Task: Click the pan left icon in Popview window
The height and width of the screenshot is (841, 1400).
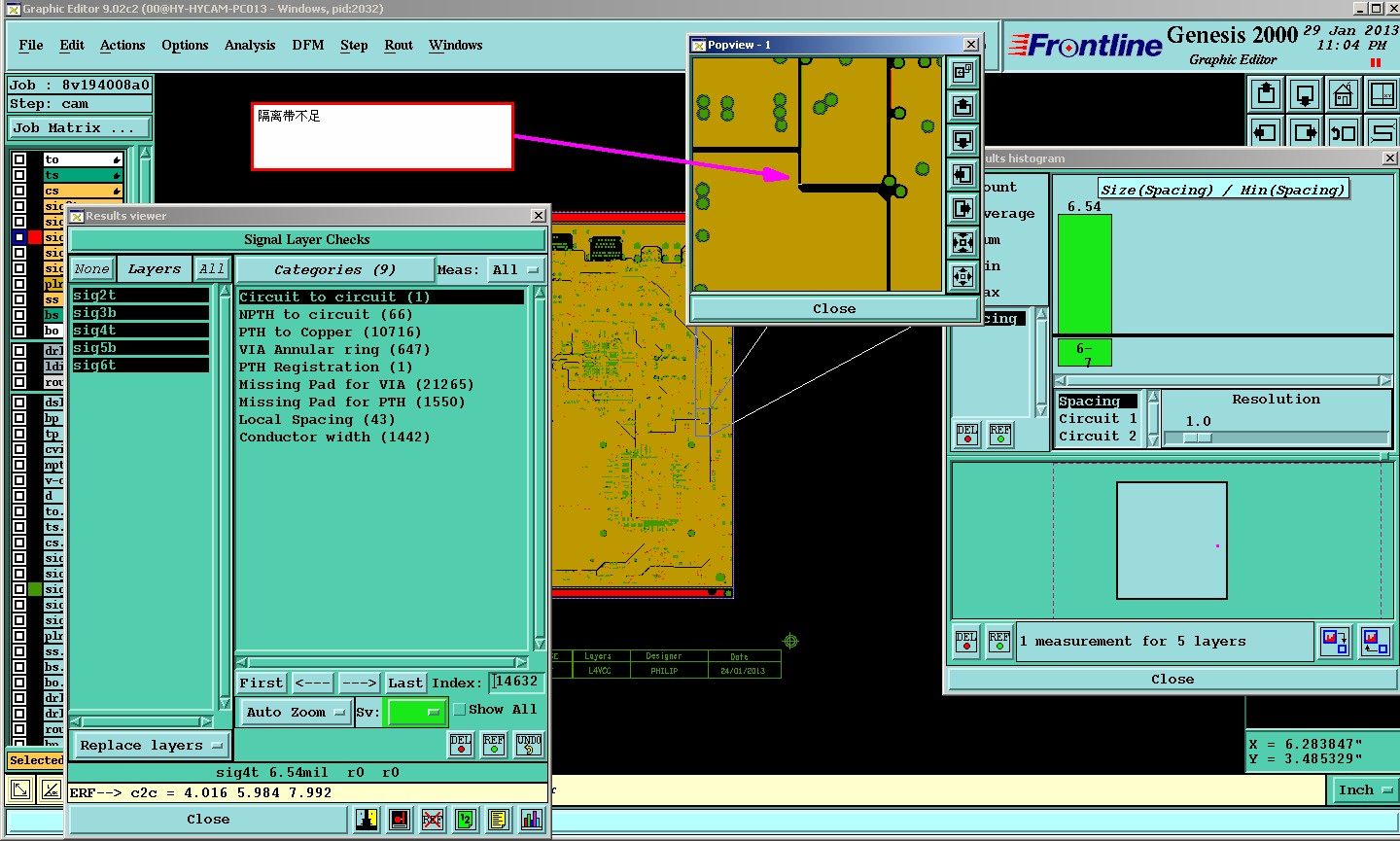Action: (962, 174)
